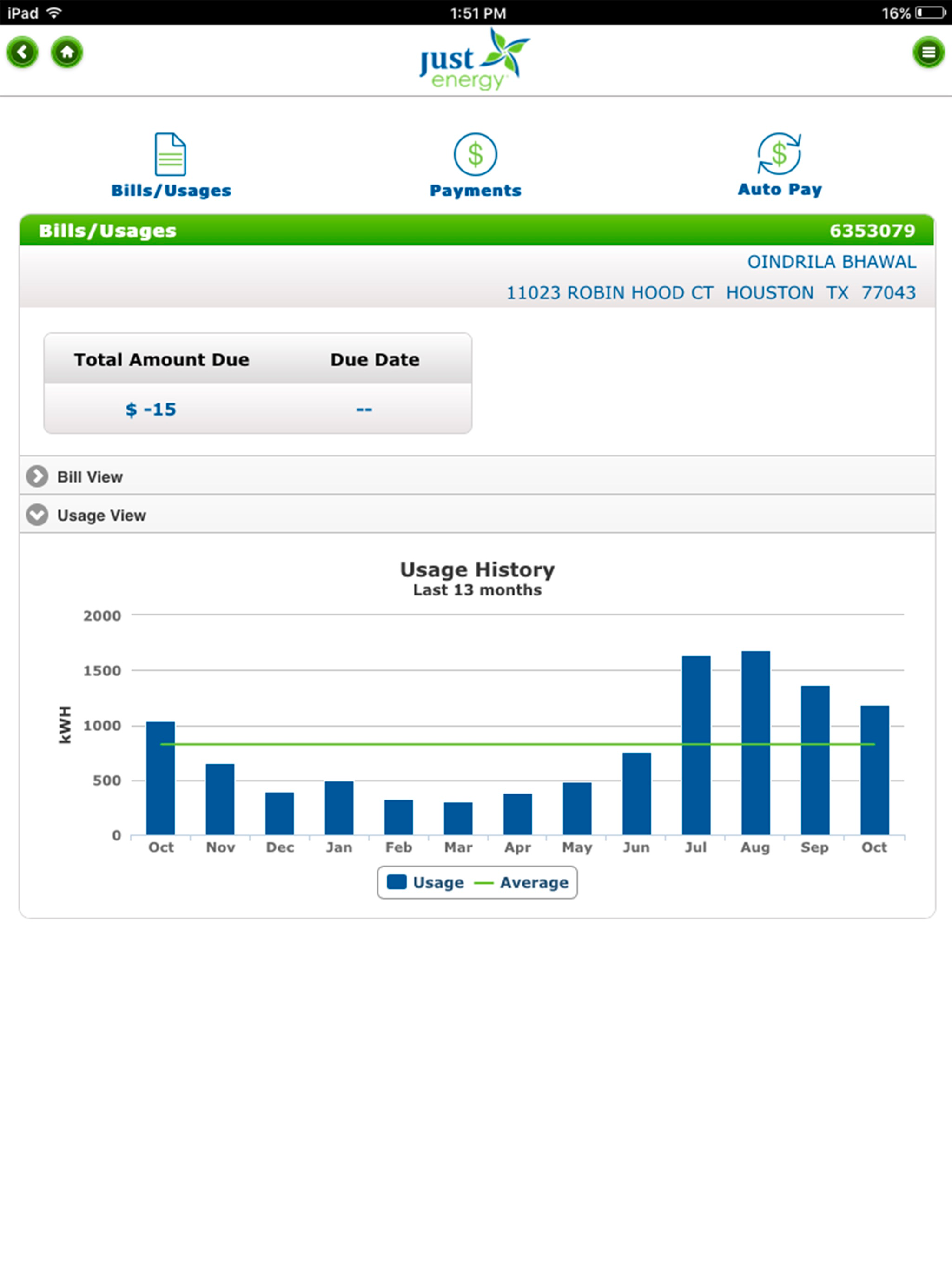Tap customer name OINDRILA BHAWAL

(x=832, y=262)
